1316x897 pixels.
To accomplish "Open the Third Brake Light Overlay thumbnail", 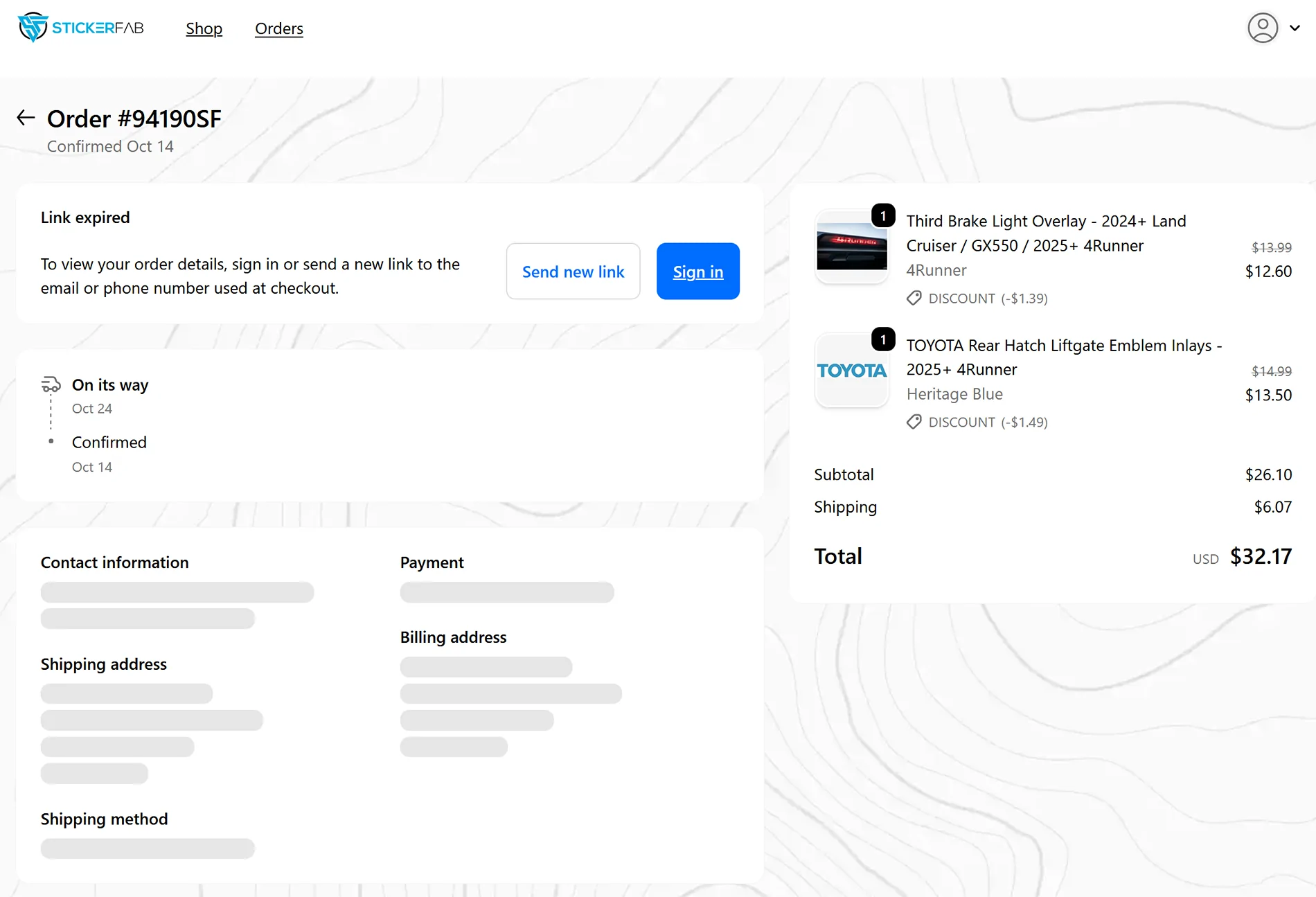I will click(851, 247).
